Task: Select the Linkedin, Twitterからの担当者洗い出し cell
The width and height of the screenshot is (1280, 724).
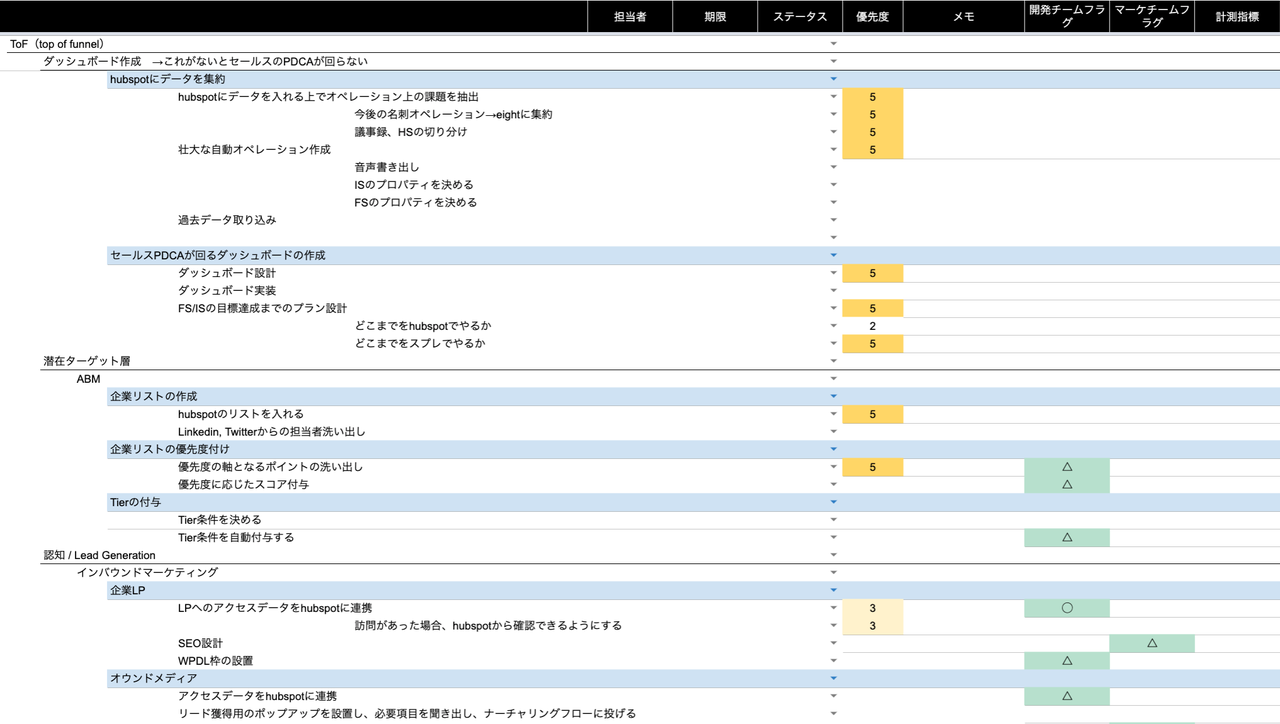Action: (271, 432)
